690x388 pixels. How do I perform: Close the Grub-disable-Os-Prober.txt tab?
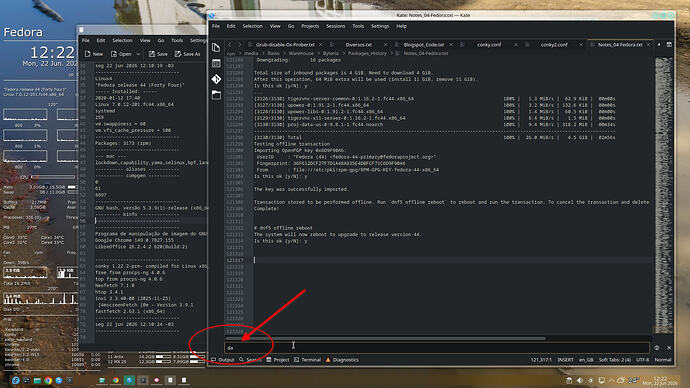(x=320, y=44)
